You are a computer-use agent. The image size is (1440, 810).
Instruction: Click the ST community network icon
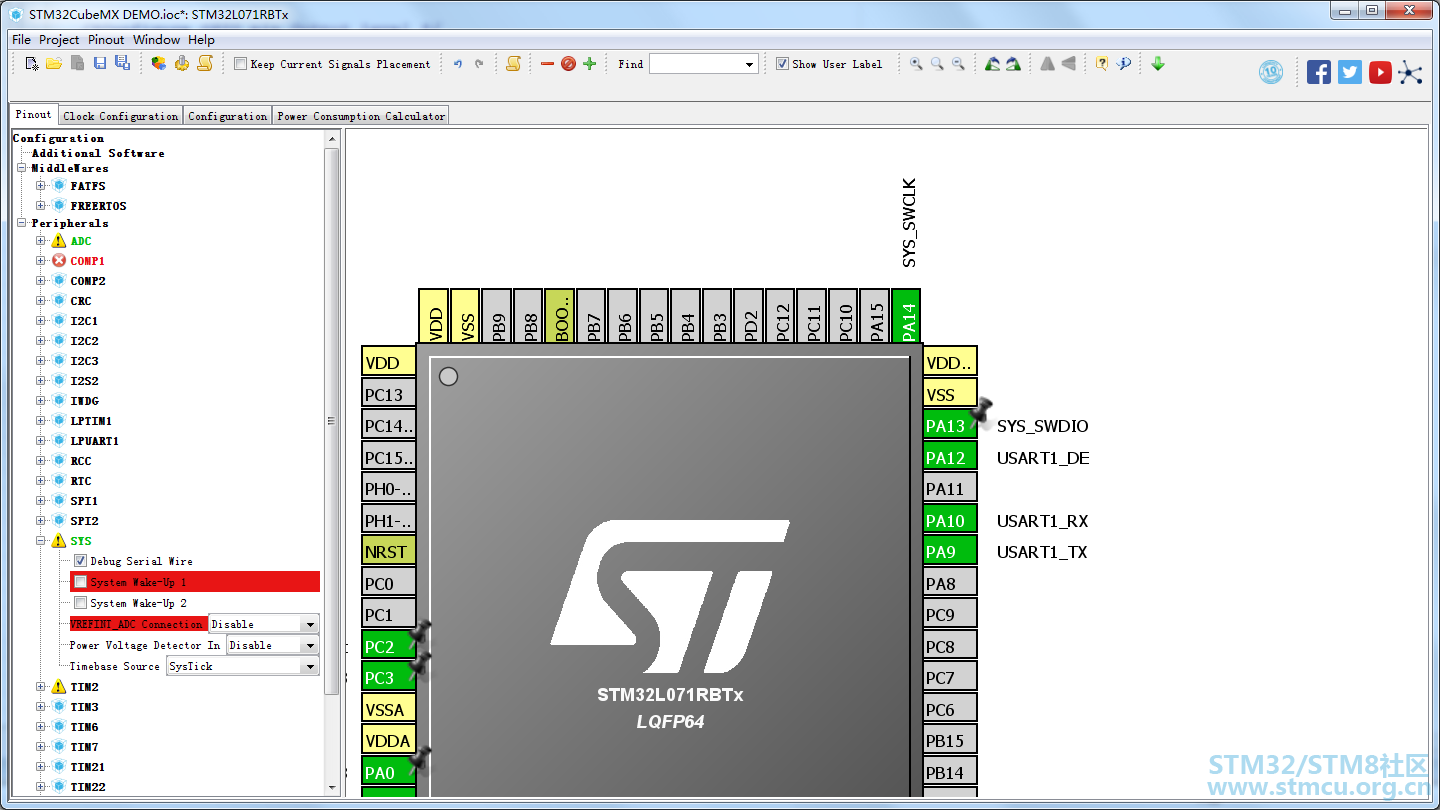(x=1410, y=72)
